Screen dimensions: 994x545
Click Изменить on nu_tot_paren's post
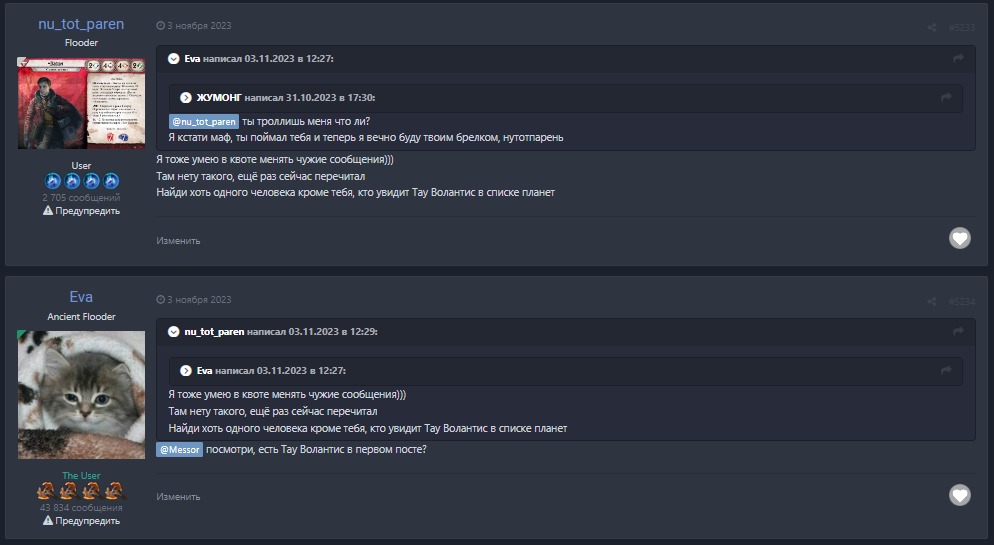coord(178,241)
